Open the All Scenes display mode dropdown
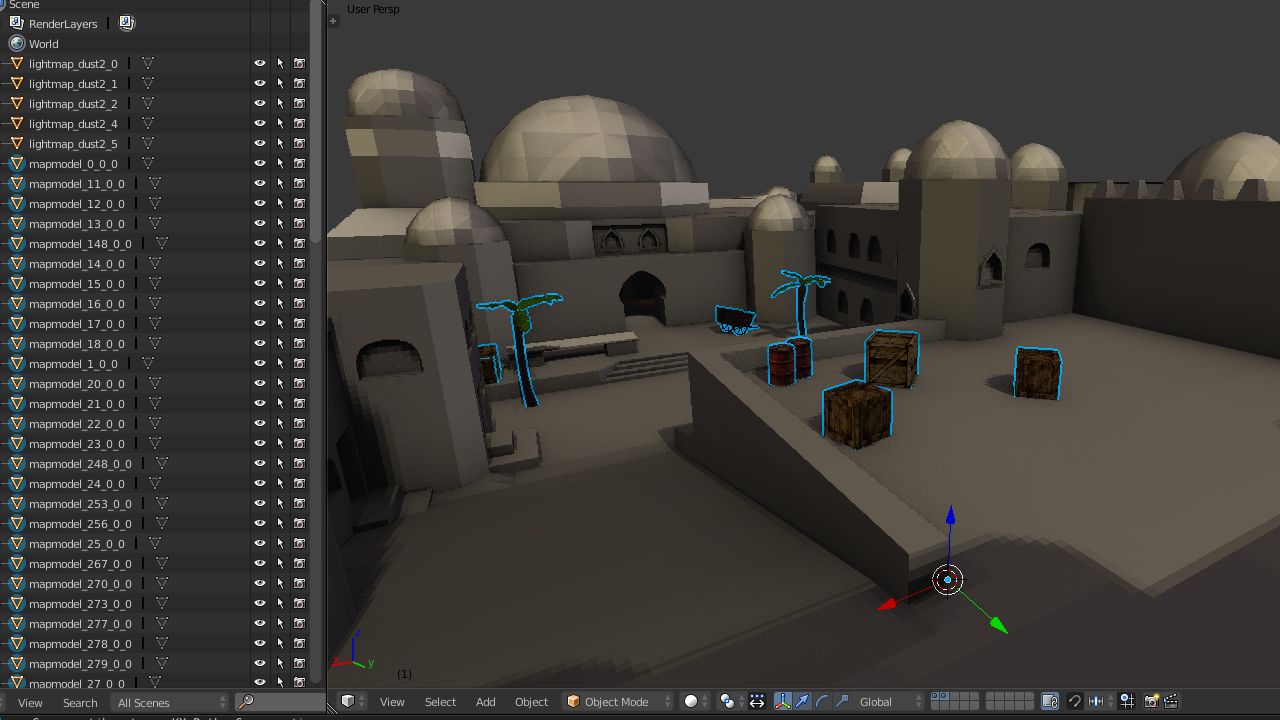This screenshot has height=720, width=1280. pyautogui.click(x=169, y=702)
